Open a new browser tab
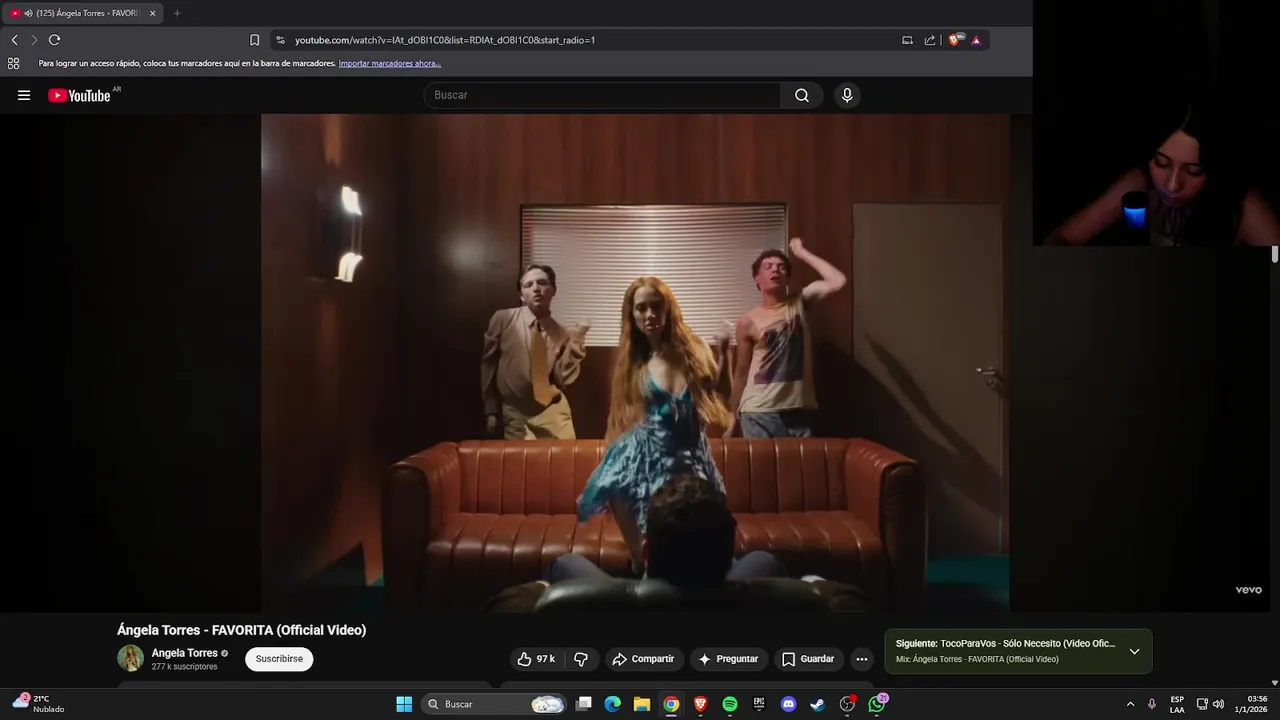Viewport: 1280px width, 720px height. coord(177,13)
